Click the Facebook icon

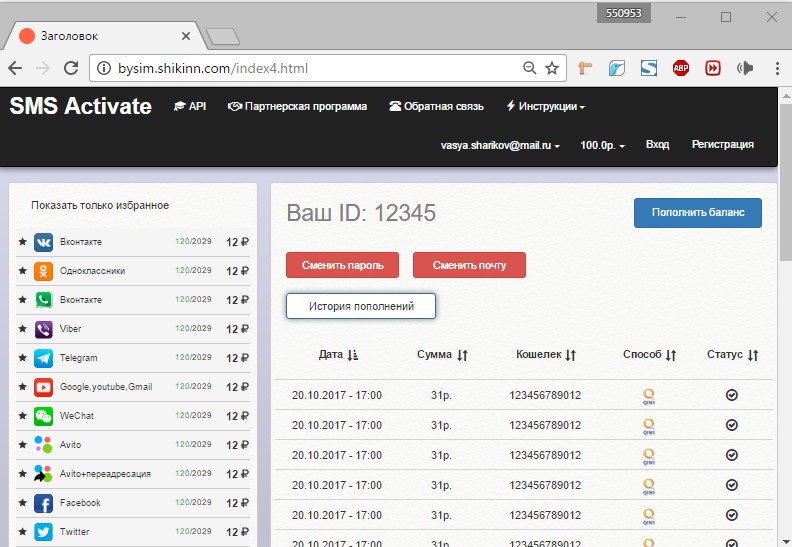[43, 504]
